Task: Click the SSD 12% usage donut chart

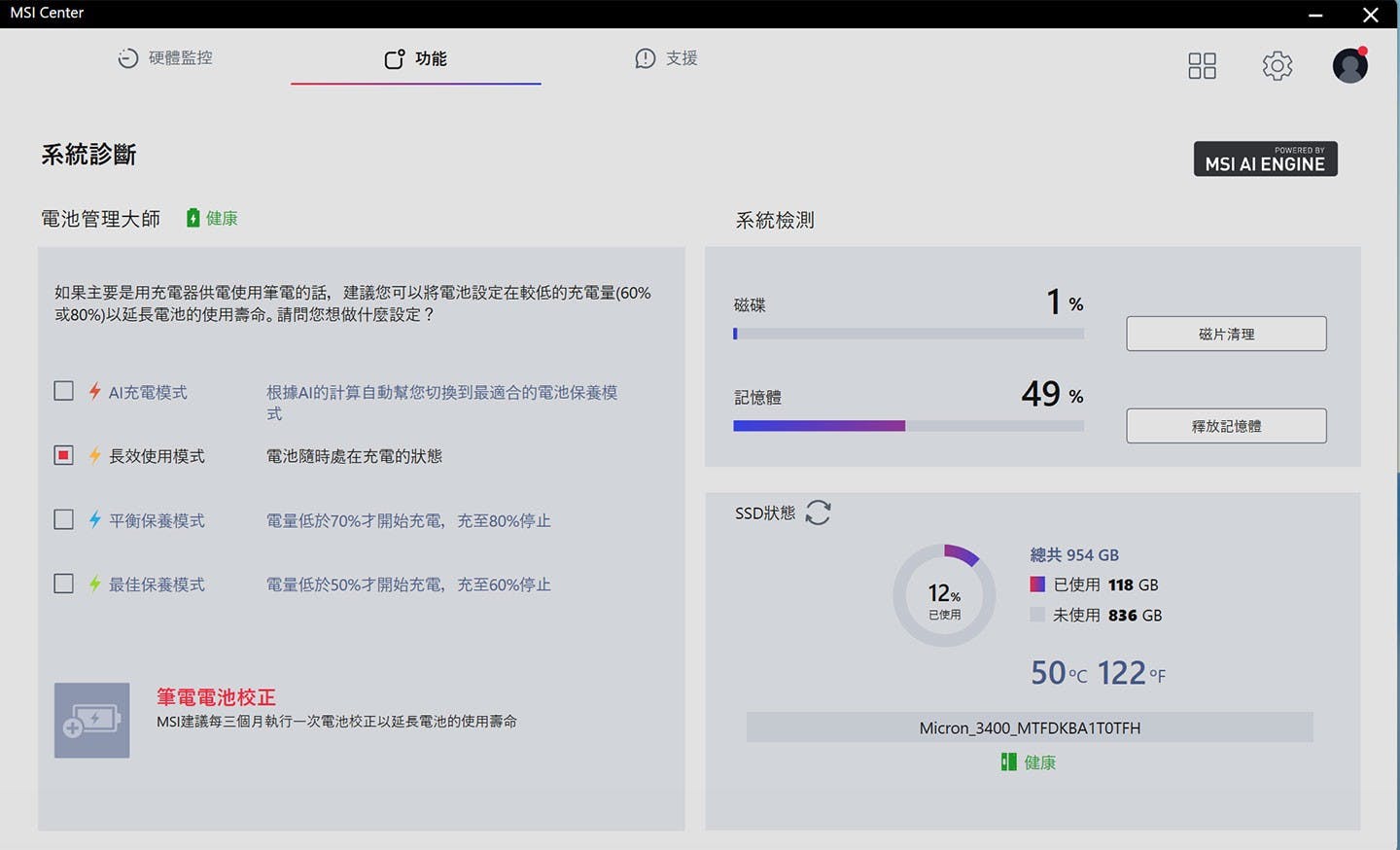Action: (944, 595)
